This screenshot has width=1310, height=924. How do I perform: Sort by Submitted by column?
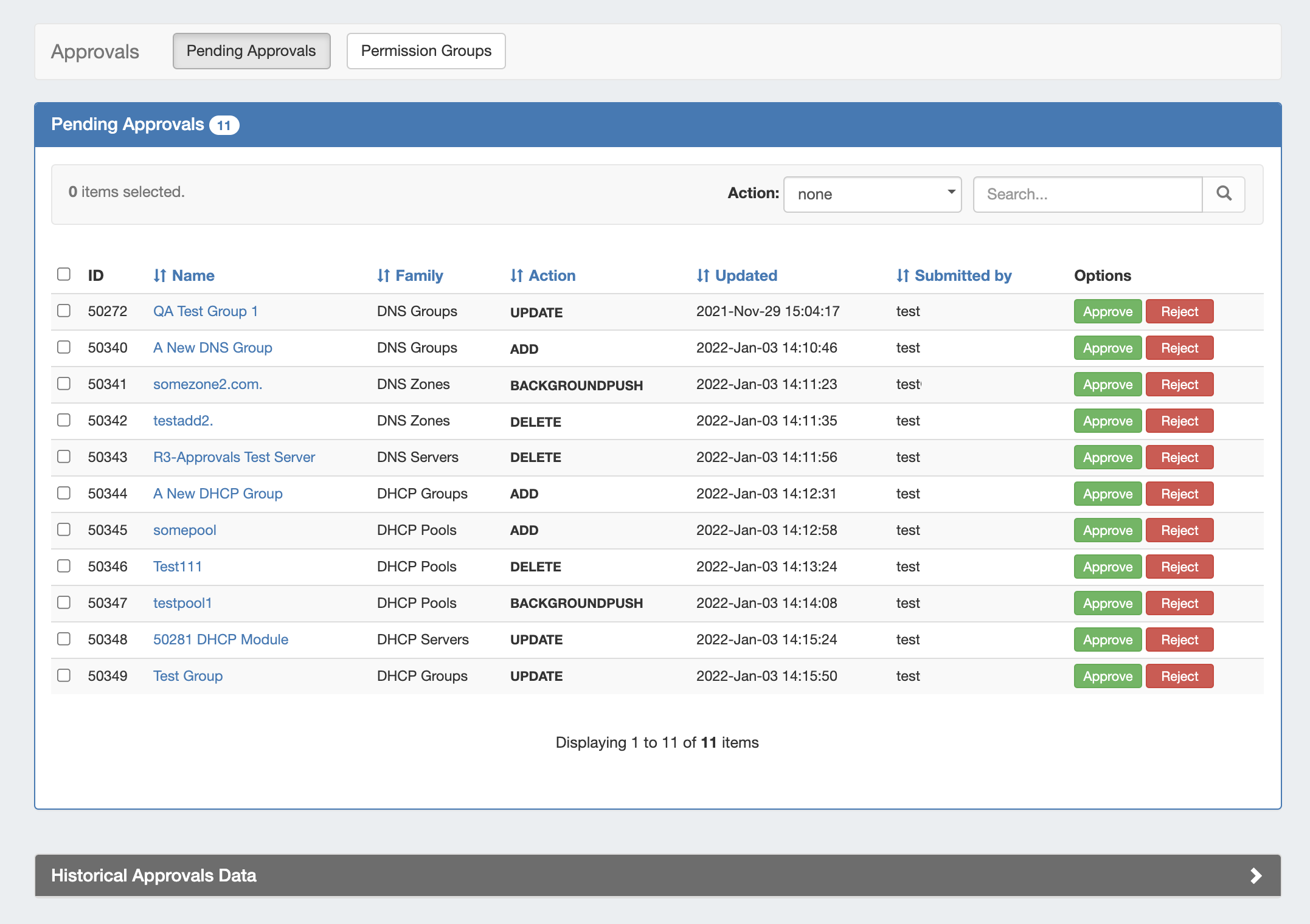click(954, 275)
